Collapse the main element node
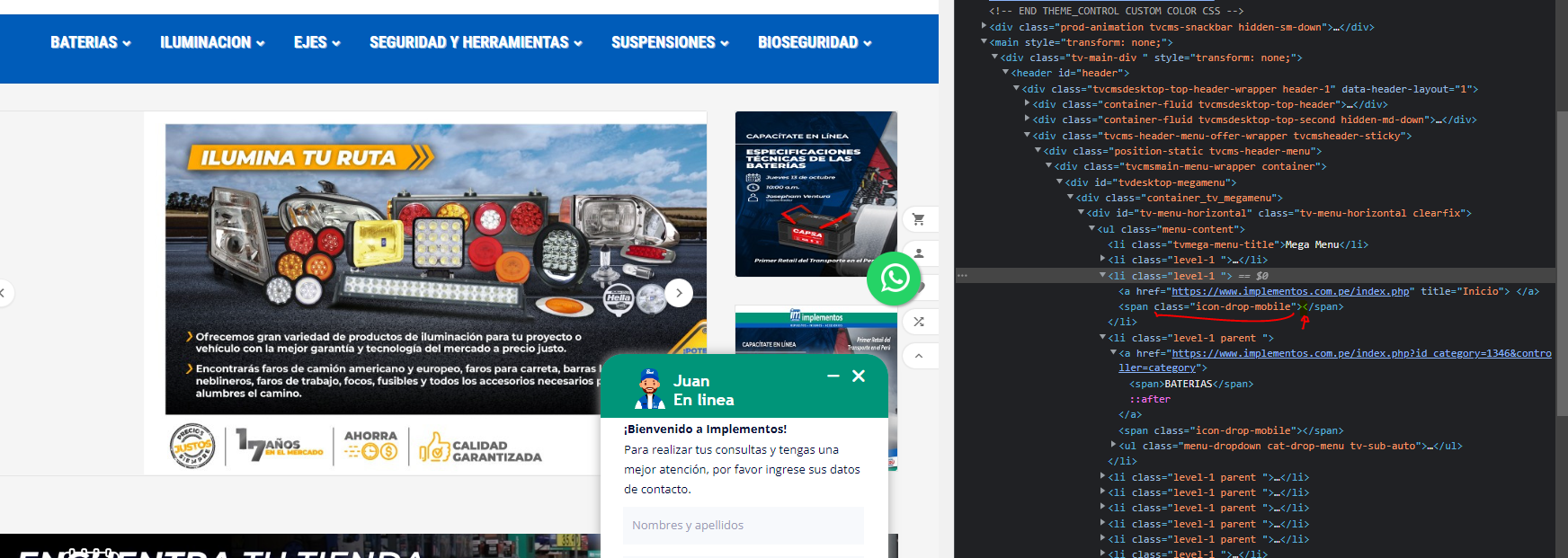The height and width of the screenshot is (558, 1568). click(x=984, y=41)
